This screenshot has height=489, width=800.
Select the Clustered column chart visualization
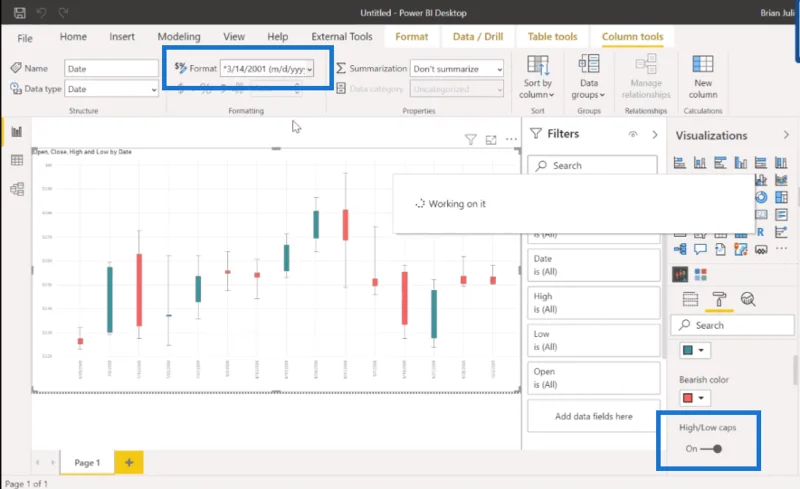[741, 163]
